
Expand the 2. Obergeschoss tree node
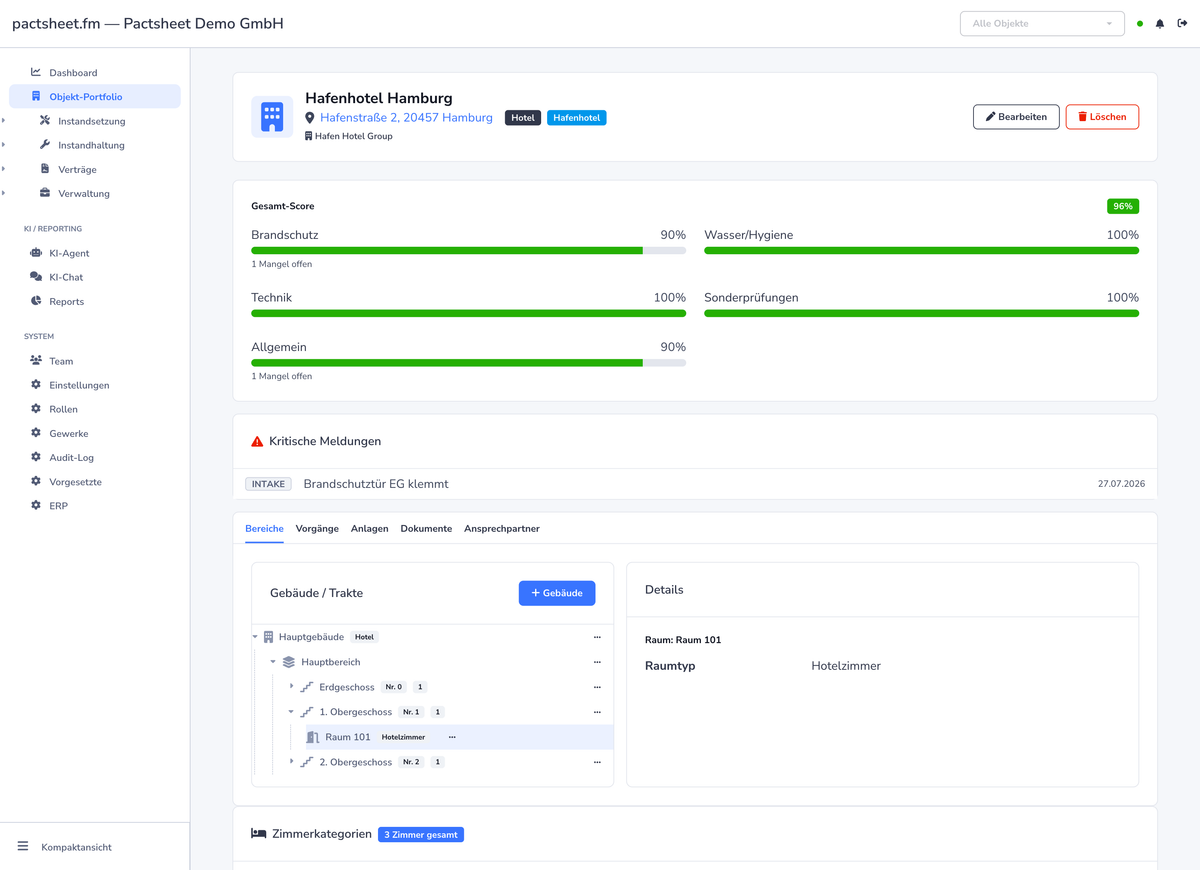(x=292, y=761)
